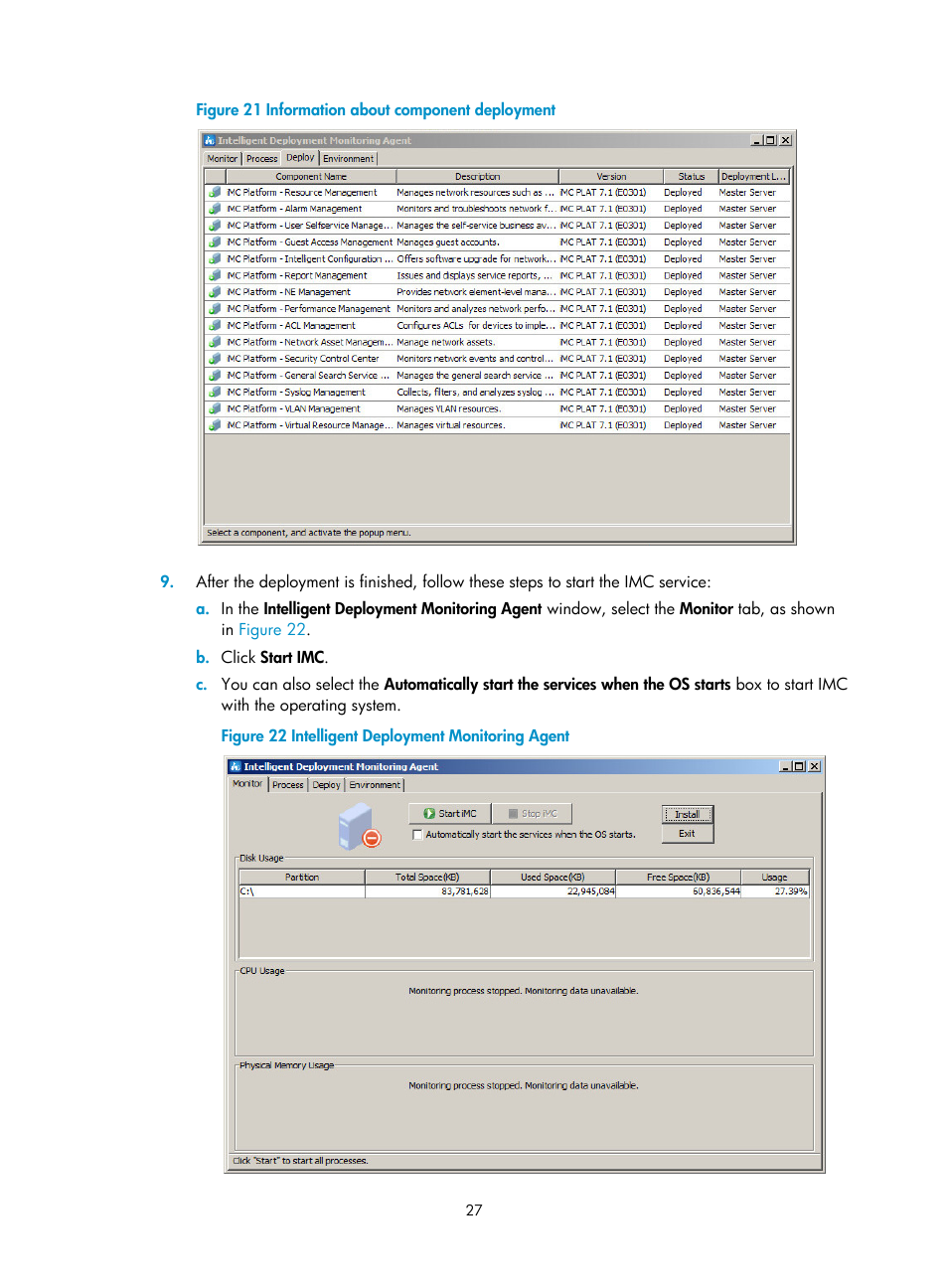Click the server status icon with red stop sign
The width and height of the screenshot is (948, 1288).
point(360,827)
